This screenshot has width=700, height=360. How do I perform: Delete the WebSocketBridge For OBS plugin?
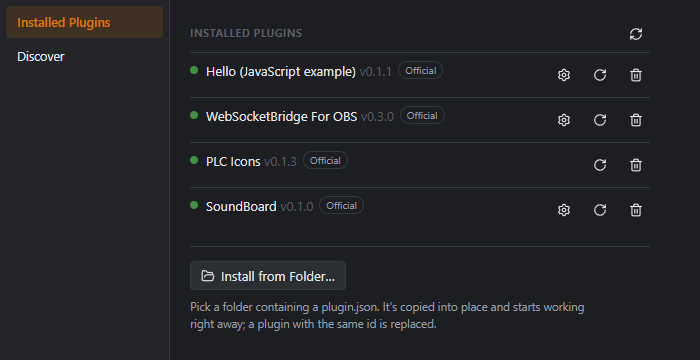636,120
